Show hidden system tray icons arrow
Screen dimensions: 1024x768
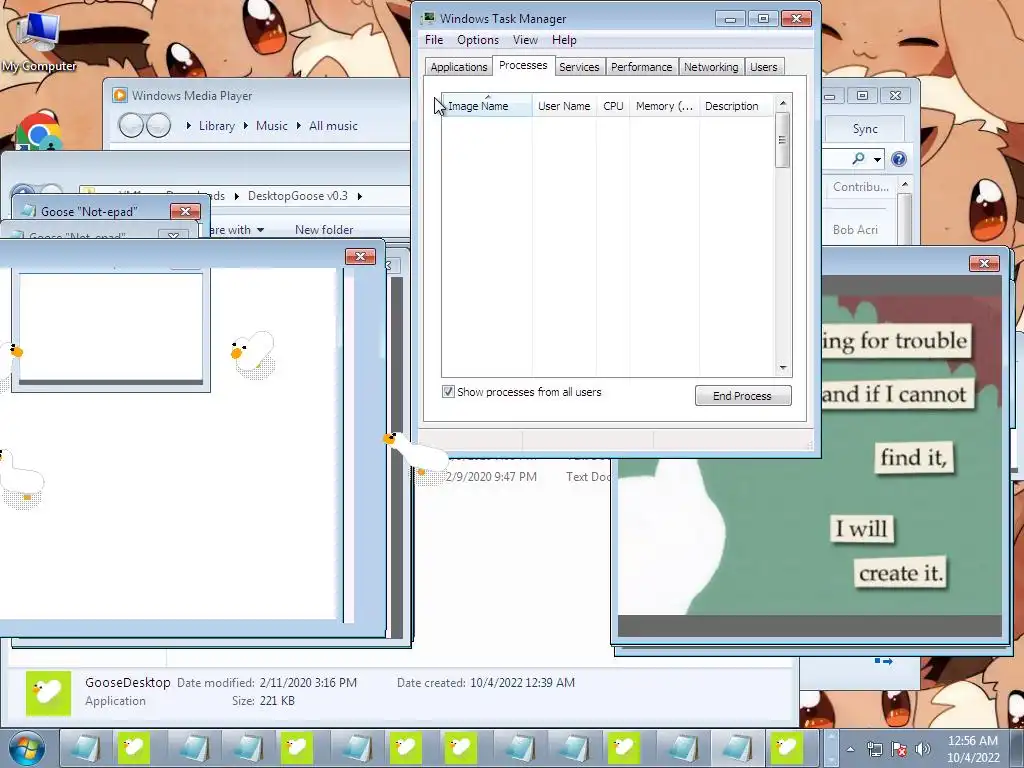[x=850, y=749]
